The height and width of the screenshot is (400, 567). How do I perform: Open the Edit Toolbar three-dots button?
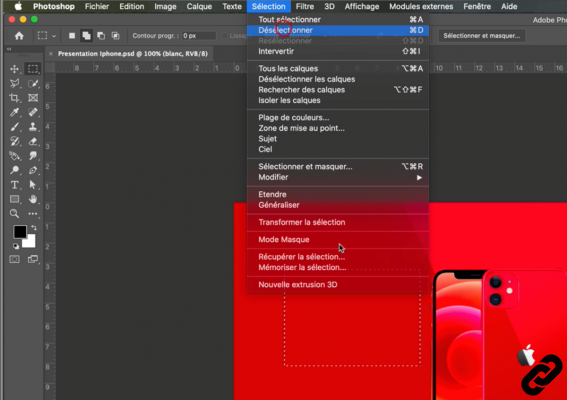(33, 213)
